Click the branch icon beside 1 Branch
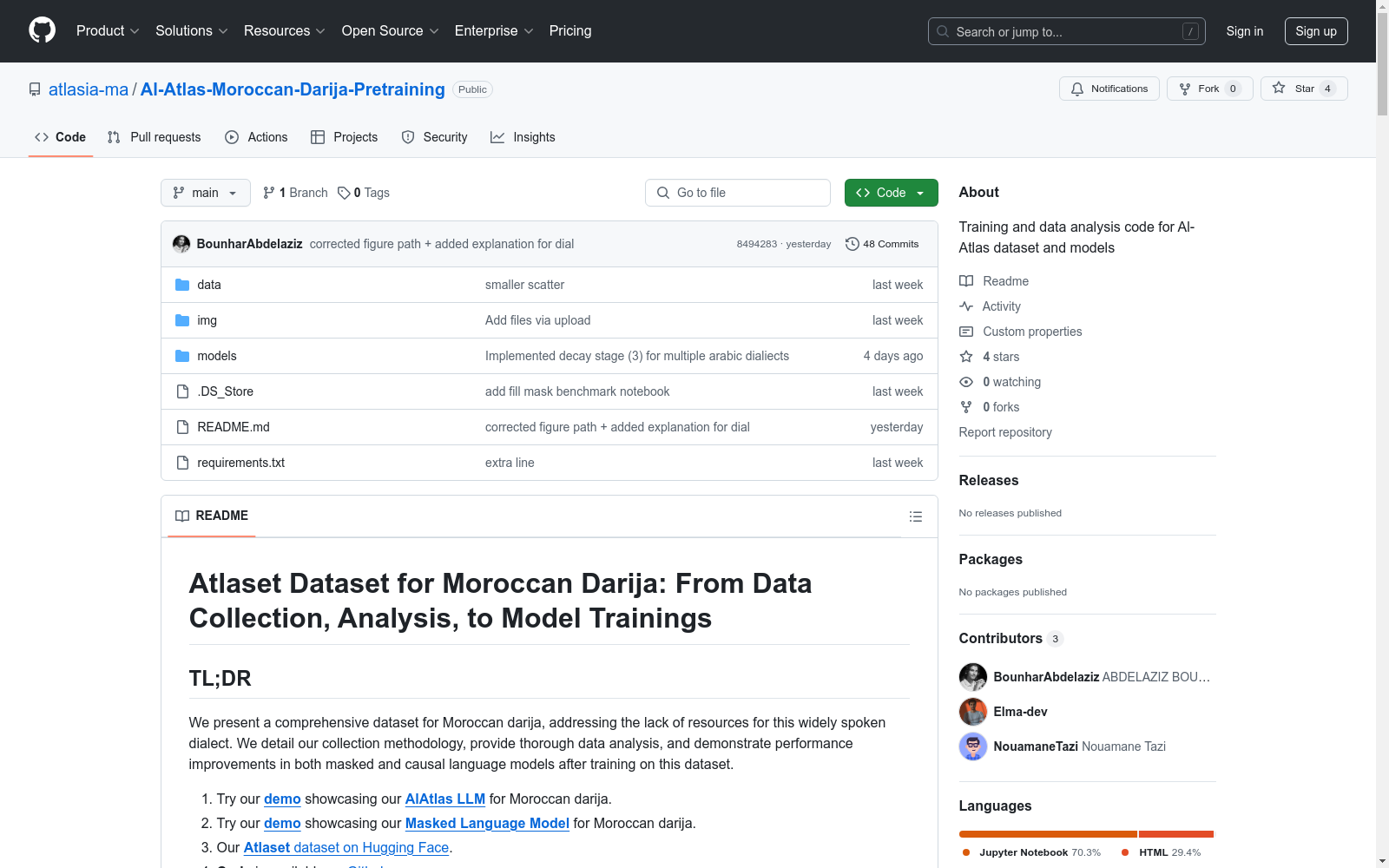1389x868 pixels. click(x=269, y=193)
